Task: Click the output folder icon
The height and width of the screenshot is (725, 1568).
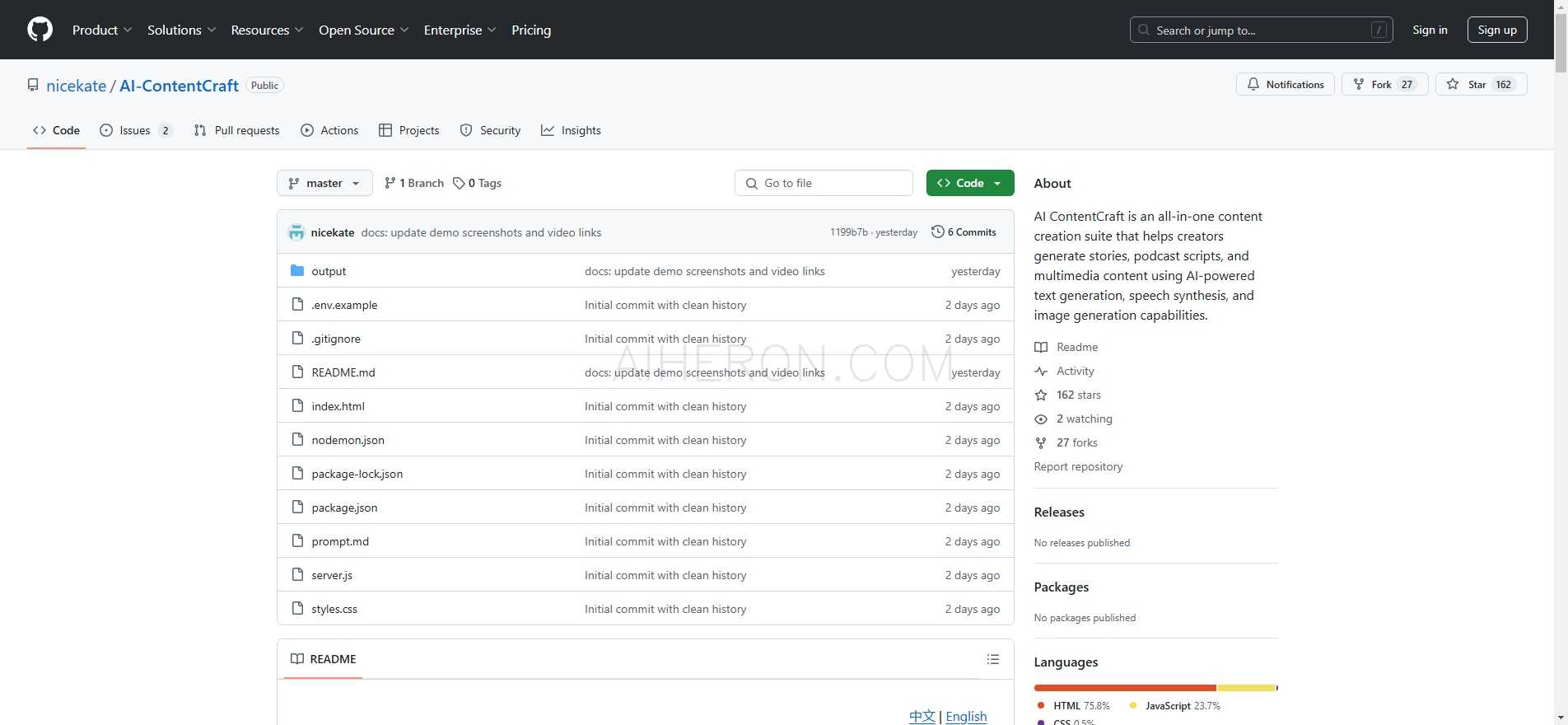Action: (x=297, y=270)
